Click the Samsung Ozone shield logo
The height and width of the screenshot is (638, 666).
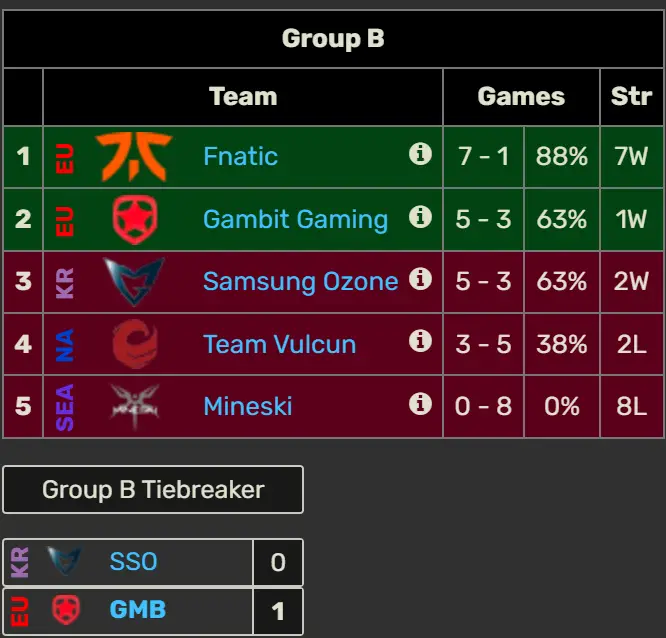[x=134, y=281]
